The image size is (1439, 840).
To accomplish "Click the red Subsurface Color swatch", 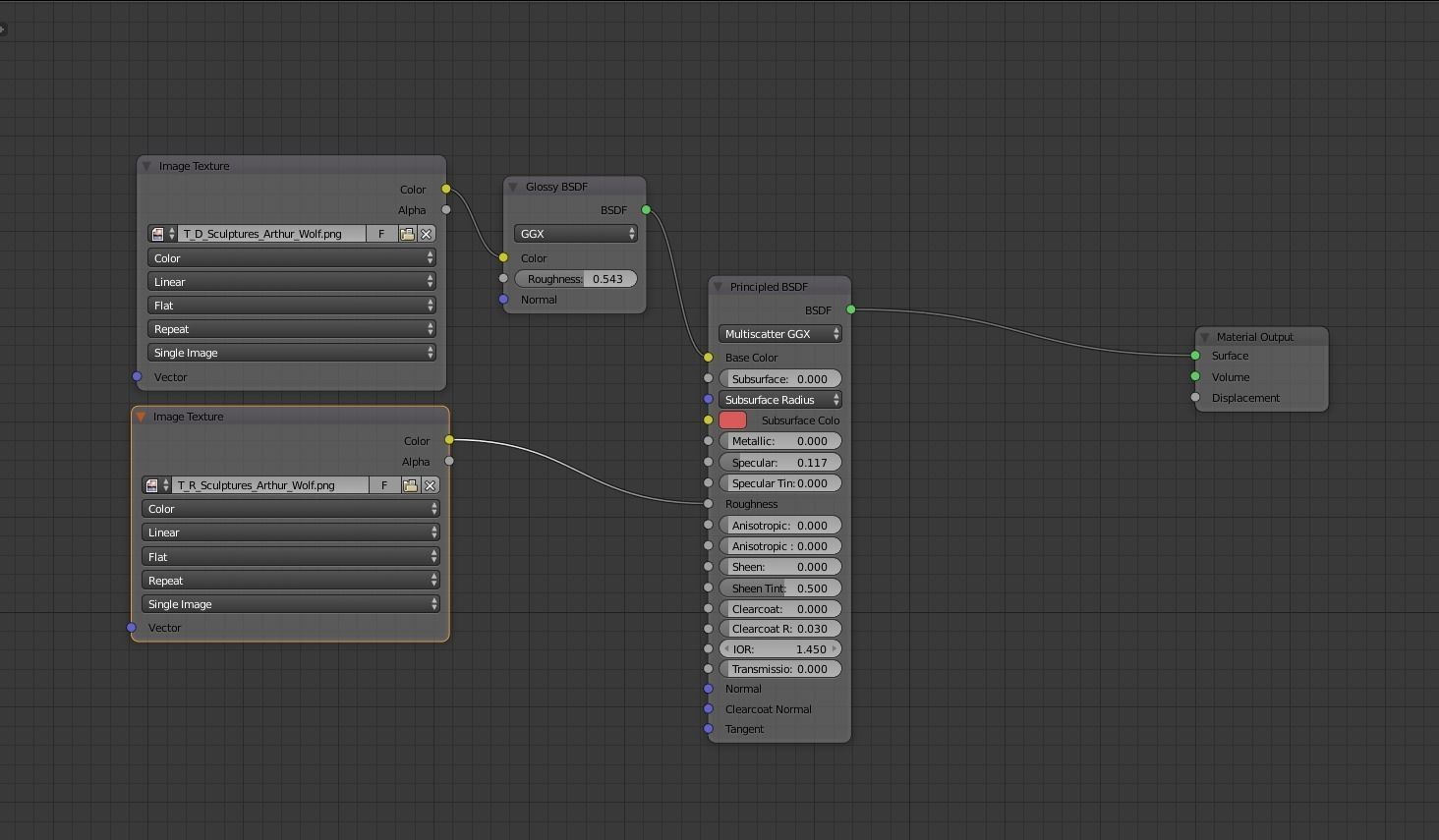I will tap(732, 420).
